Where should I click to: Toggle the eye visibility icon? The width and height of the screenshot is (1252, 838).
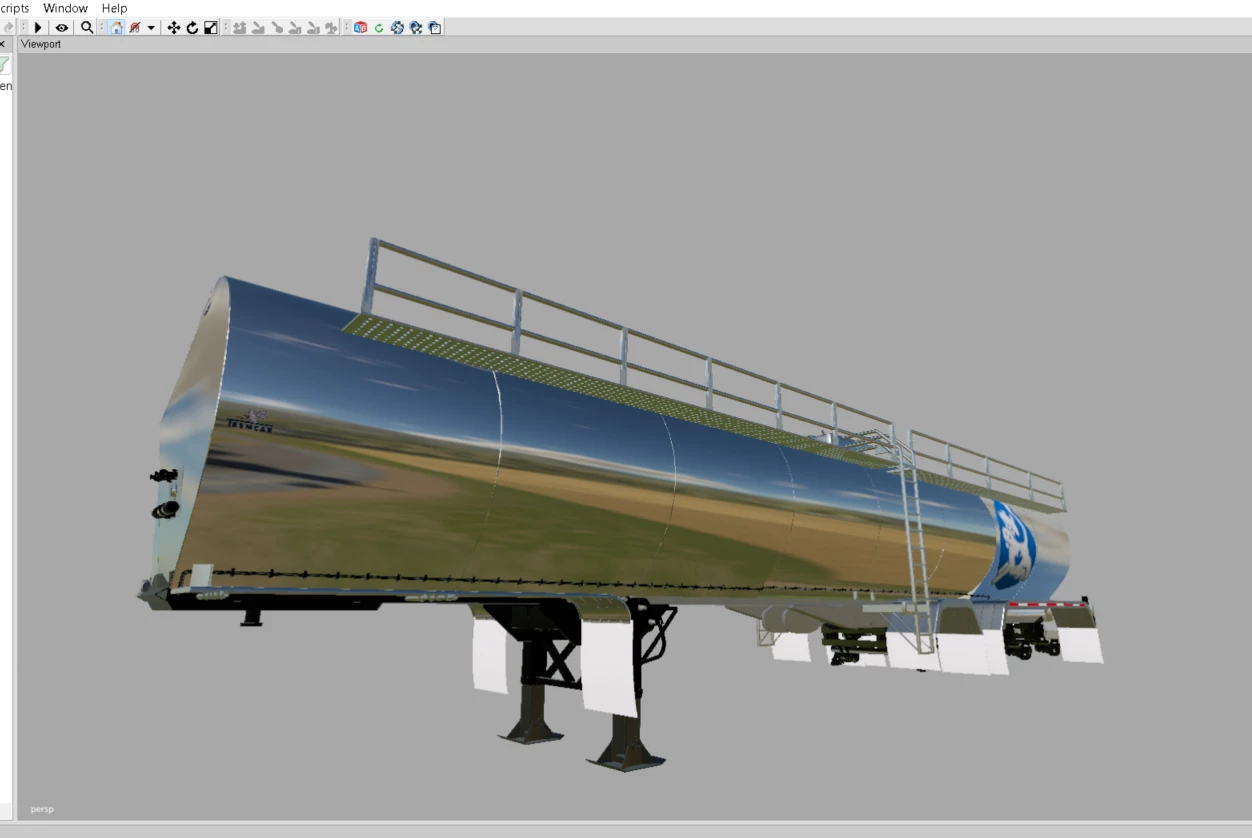[x=61, y=27]
